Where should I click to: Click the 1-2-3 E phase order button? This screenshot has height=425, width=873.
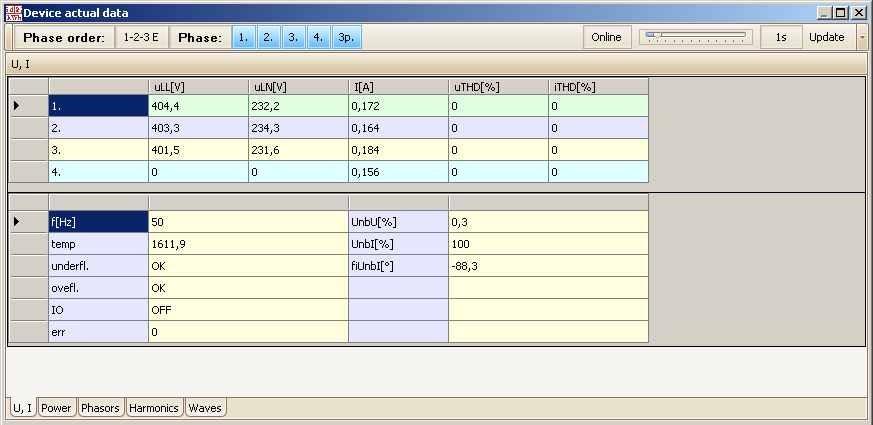point(141,37)
